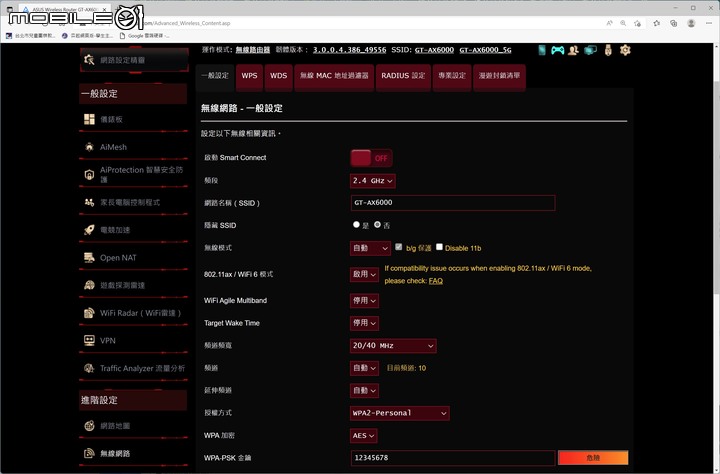Expand the WPA 加密 AES dropdown
The image size is (720, 474).
(x=363, y=435)
